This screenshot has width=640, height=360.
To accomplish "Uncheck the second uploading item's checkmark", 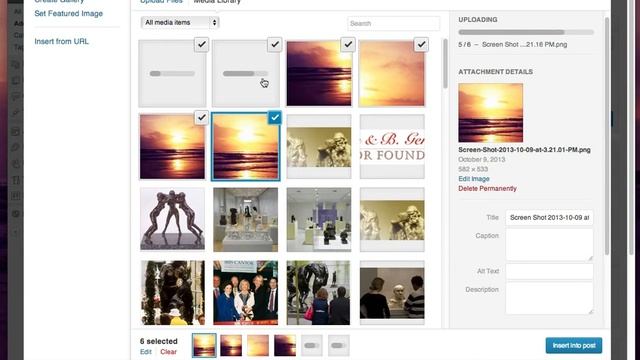I will (275, 44).
